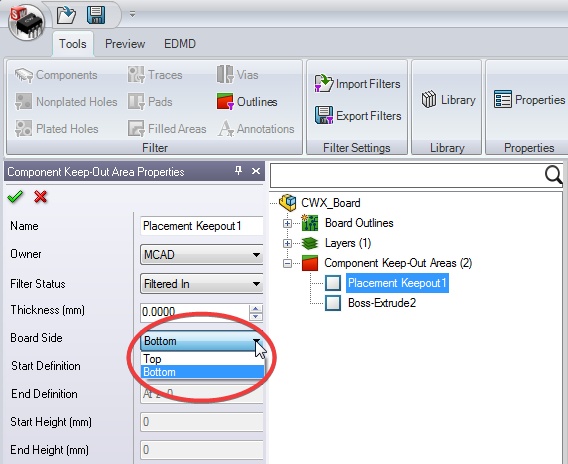The height and width of the screenshot is (464, 568).
Task: Select the Placement Keepout1 tree item
Action: pyautogui.click(x=397, y=283)
